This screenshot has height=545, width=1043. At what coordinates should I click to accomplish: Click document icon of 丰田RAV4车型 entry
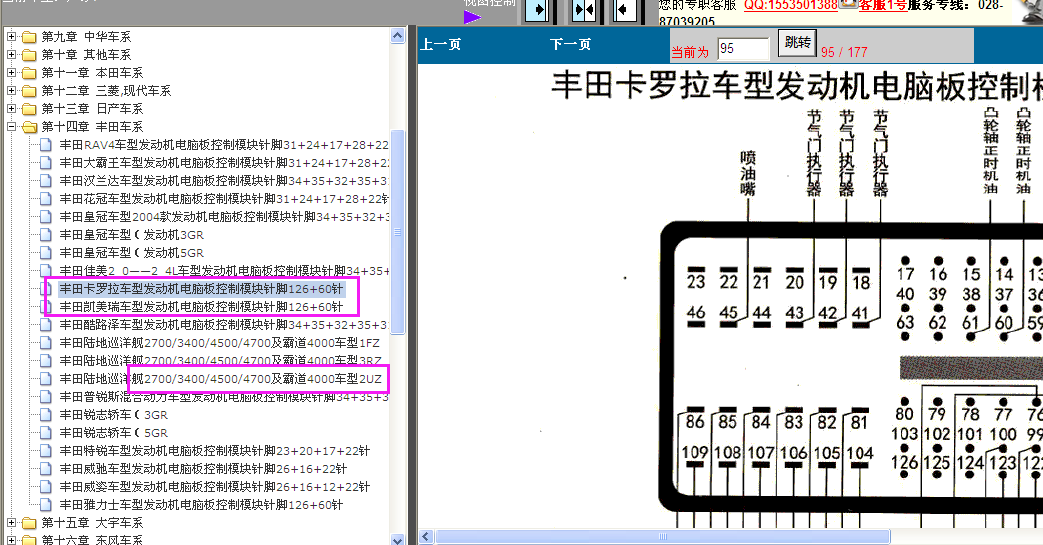pyautogui.click(x=46, y=144)
